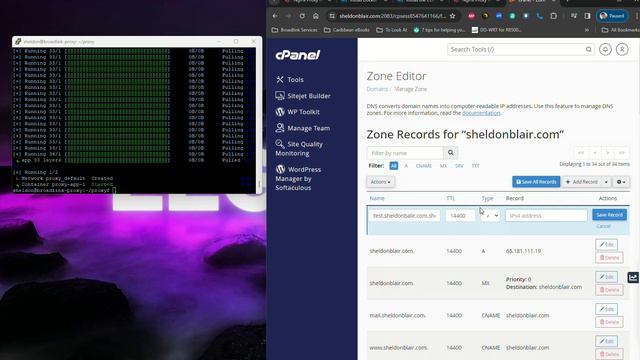Filter zone records by A type

coord(406,166)
